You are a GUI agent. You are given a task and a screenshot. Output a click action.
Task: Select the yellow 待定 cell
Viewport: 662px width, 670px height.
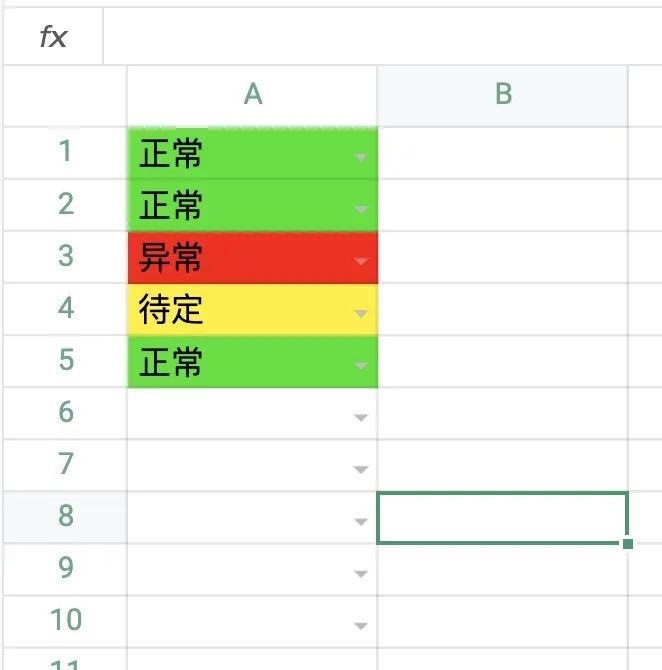click(253, 309)
